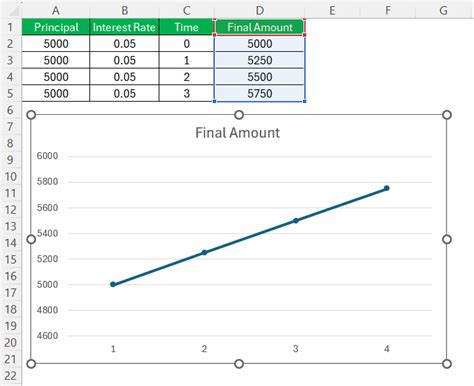The height and width of the screenshot is (386, 474).
Task: Click Final Amount cell D2 showing 5000
Action: click(260, 44)
